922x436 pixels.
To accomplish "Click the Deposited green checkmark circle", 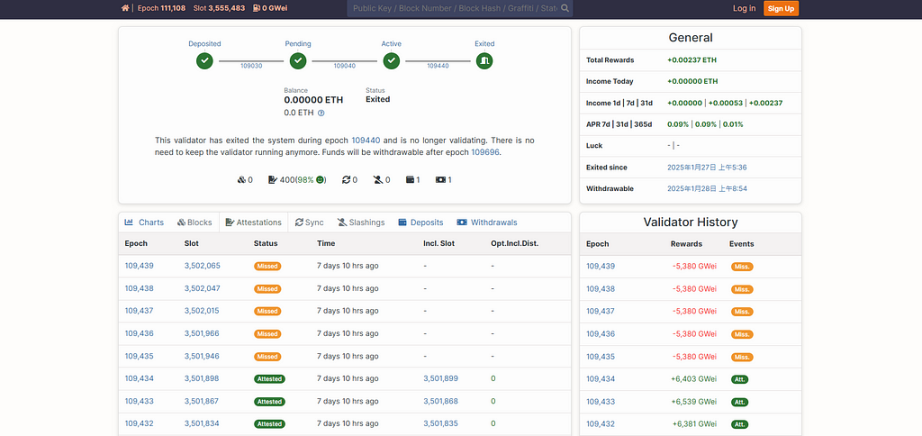I will [205, 61].
